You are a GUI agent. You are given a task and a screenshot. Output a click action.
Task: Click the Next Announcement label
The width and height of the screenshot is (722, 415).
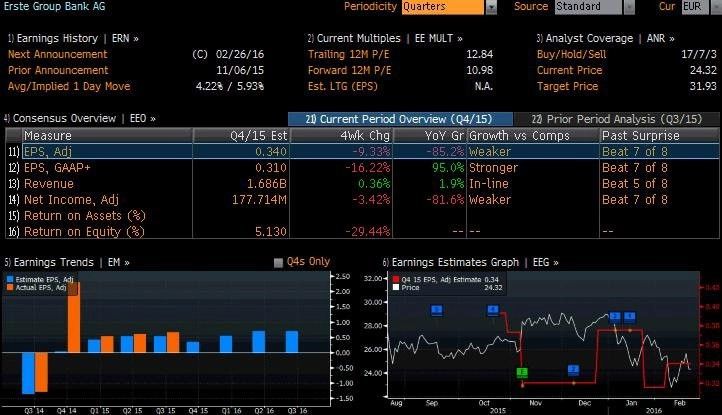point(58,54)
